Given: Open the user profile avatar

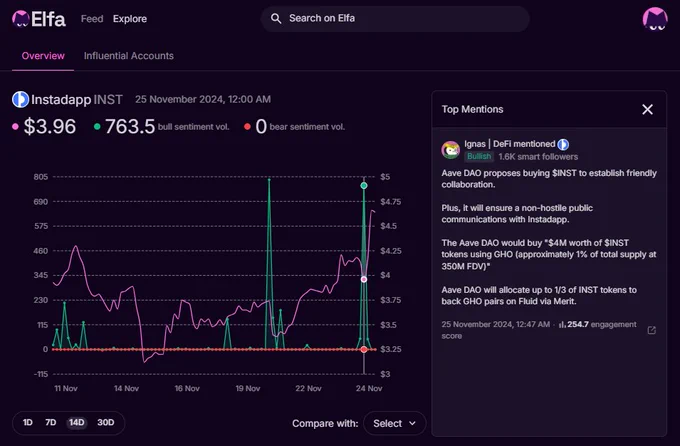Looking at the screenshot, I should 654,19.
